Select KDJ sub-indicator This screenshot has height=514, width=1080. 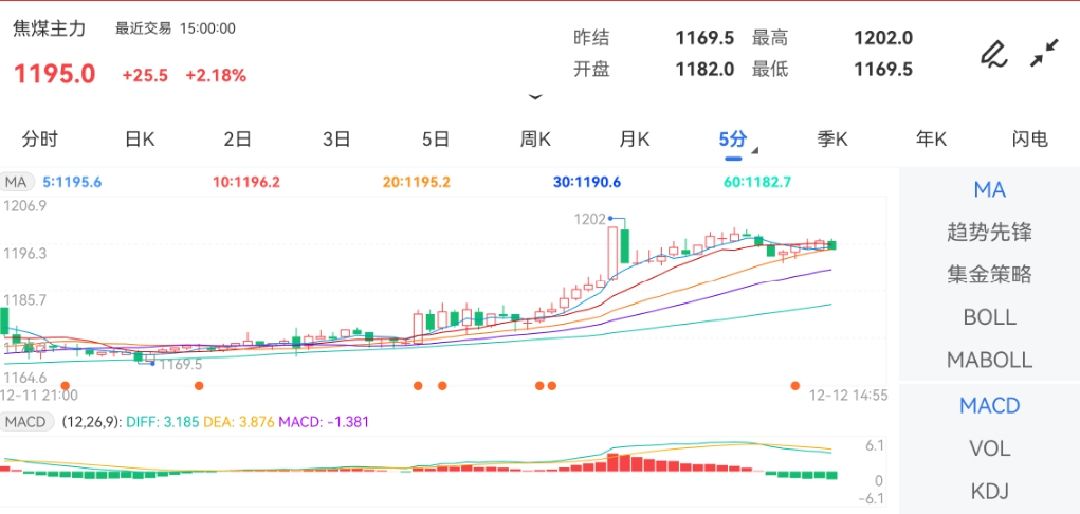pos(990,491)
